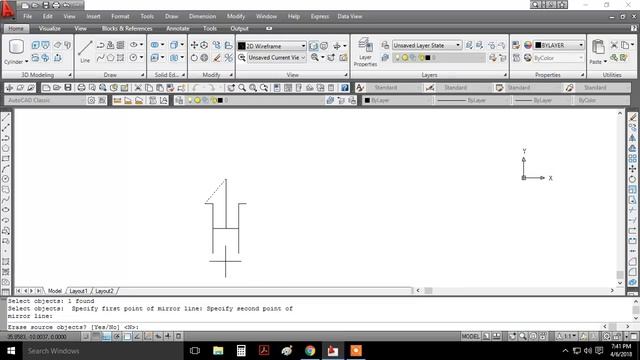
Task: Toggle the MODEL space status bar button
Action: [470, 336]
